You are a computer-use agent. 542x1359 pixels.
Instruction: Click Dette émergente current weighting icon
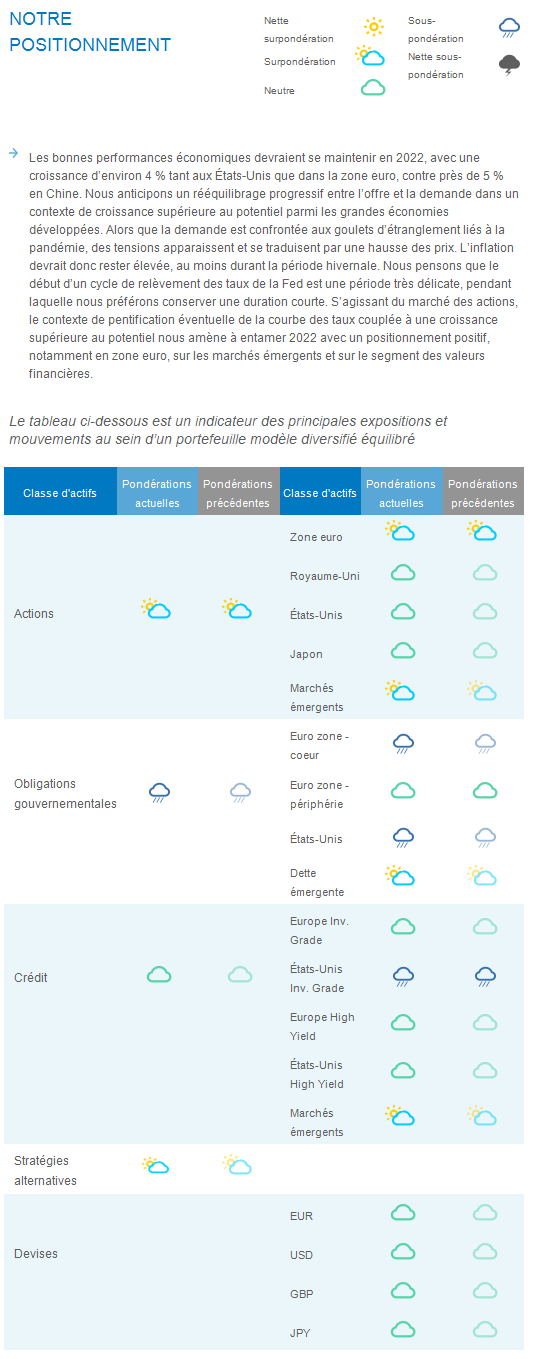tap(400, 876)
